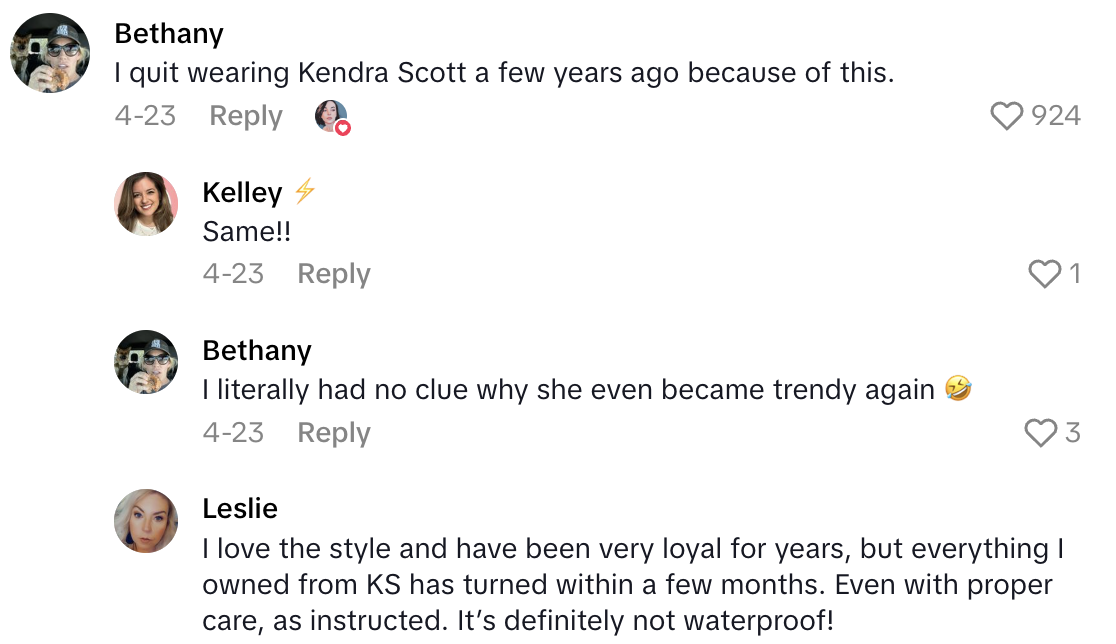Open Bethany's username on the nested reply
The image size is (1116, 644).
(257, 351)
